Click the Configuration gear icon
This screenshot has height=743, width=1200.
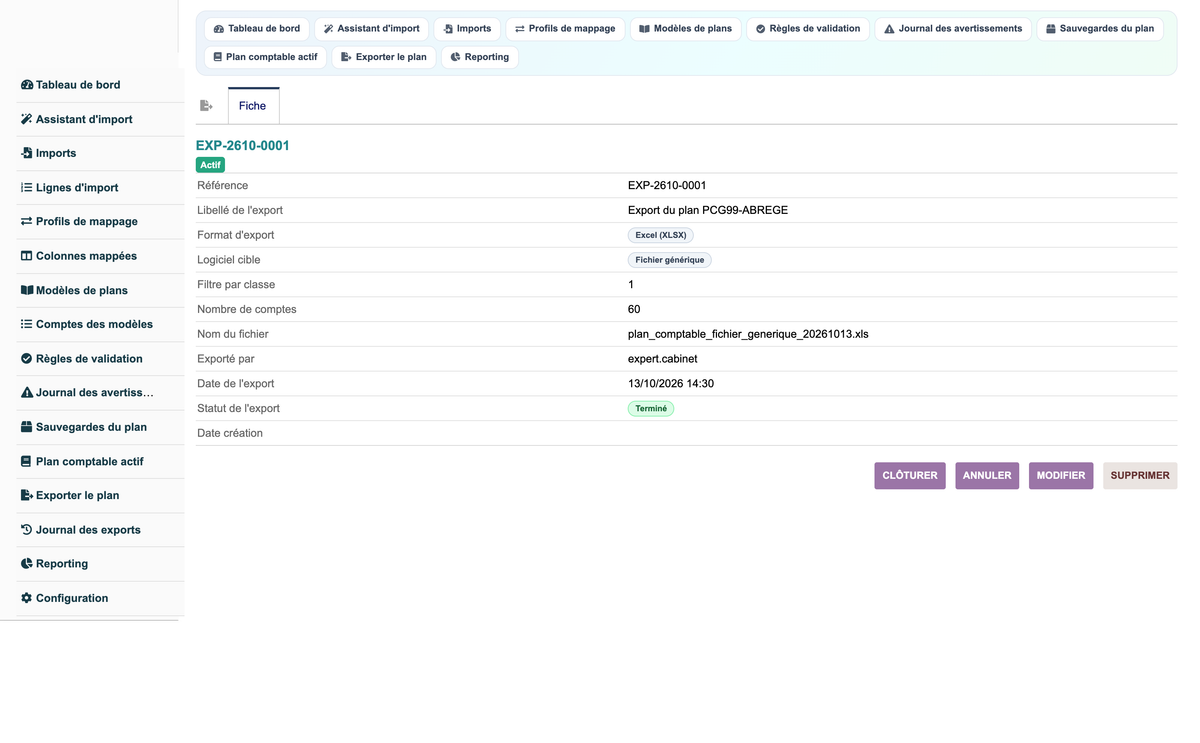pyautogui.click(x=27, y=598)
